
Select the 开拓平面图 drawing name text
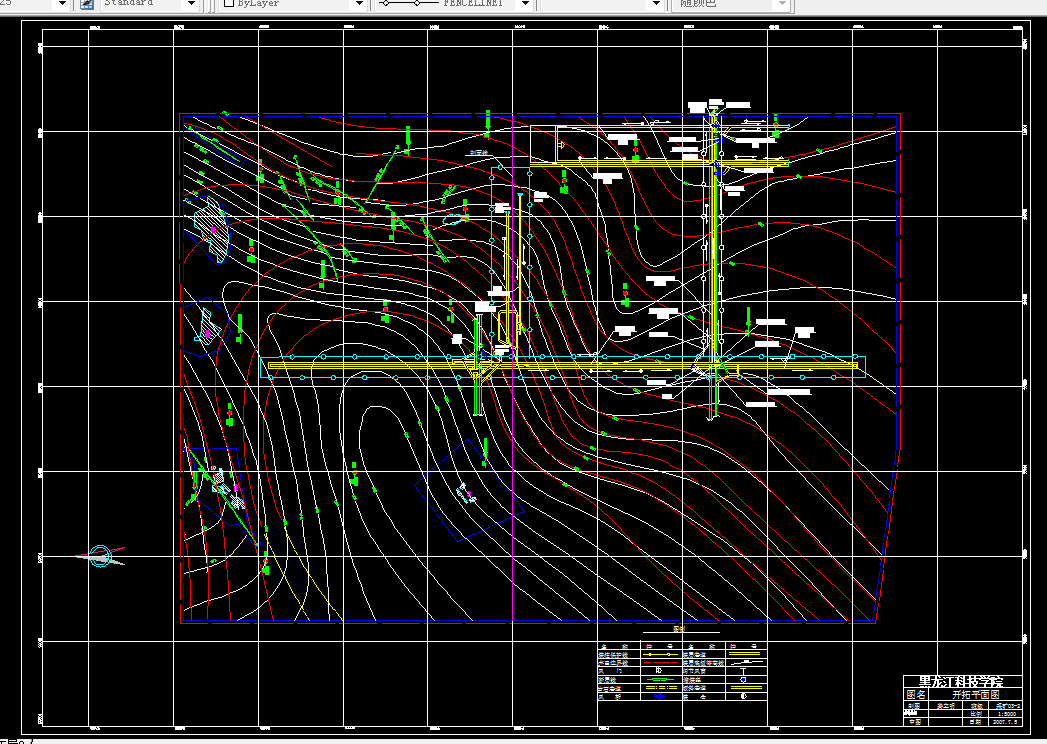(x=975, y=695)
